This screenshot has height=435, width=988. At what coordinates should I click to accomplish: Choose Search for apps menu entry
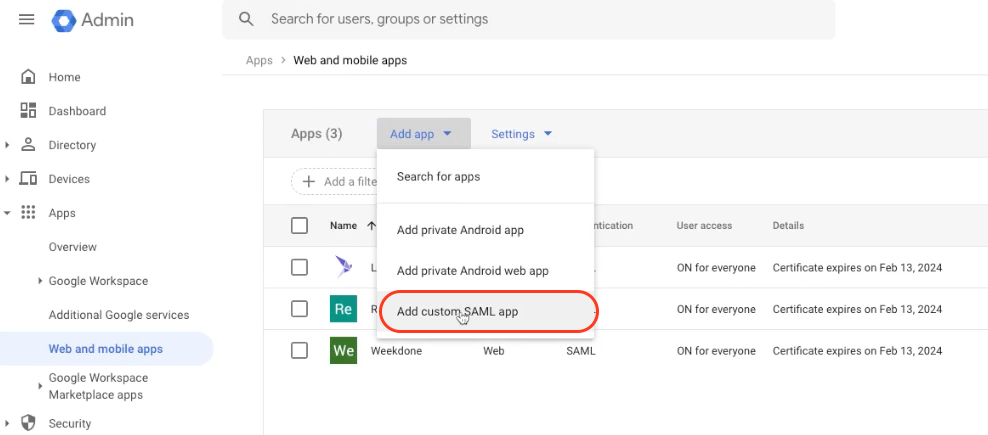[438, 177]
